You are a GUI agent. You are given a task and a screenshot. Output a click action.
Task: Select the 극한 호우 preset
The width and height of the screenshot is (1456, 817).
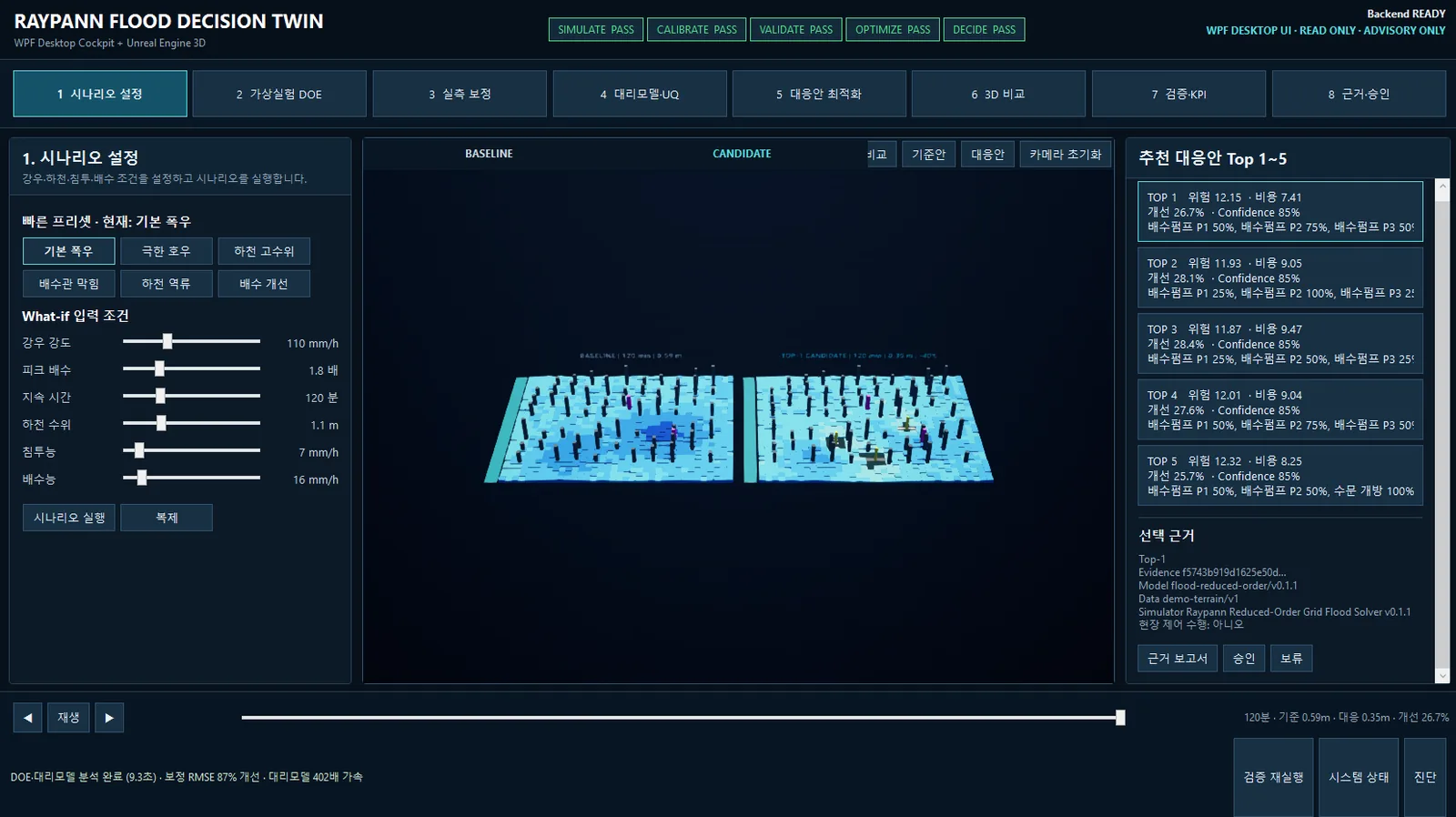(167, 251)
